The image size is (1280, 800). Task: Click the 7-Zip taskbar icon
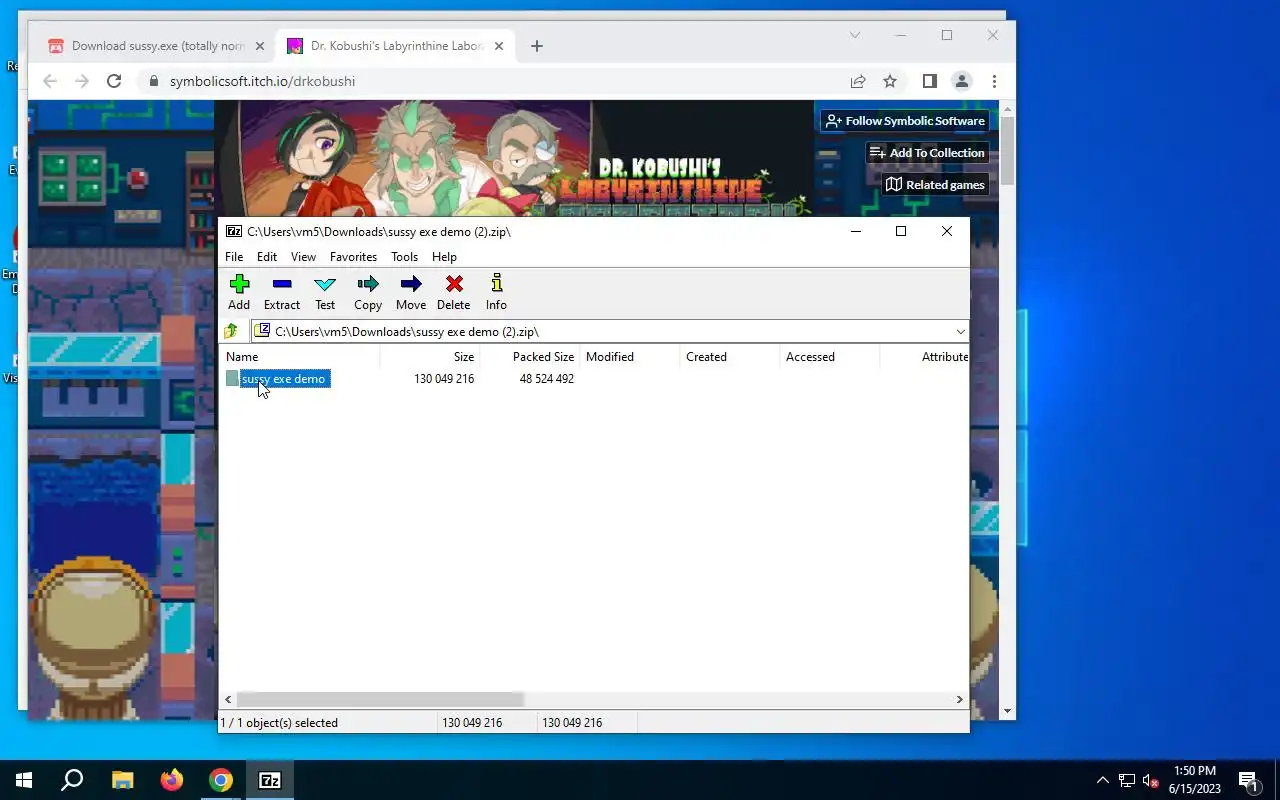tap(270, 780)
